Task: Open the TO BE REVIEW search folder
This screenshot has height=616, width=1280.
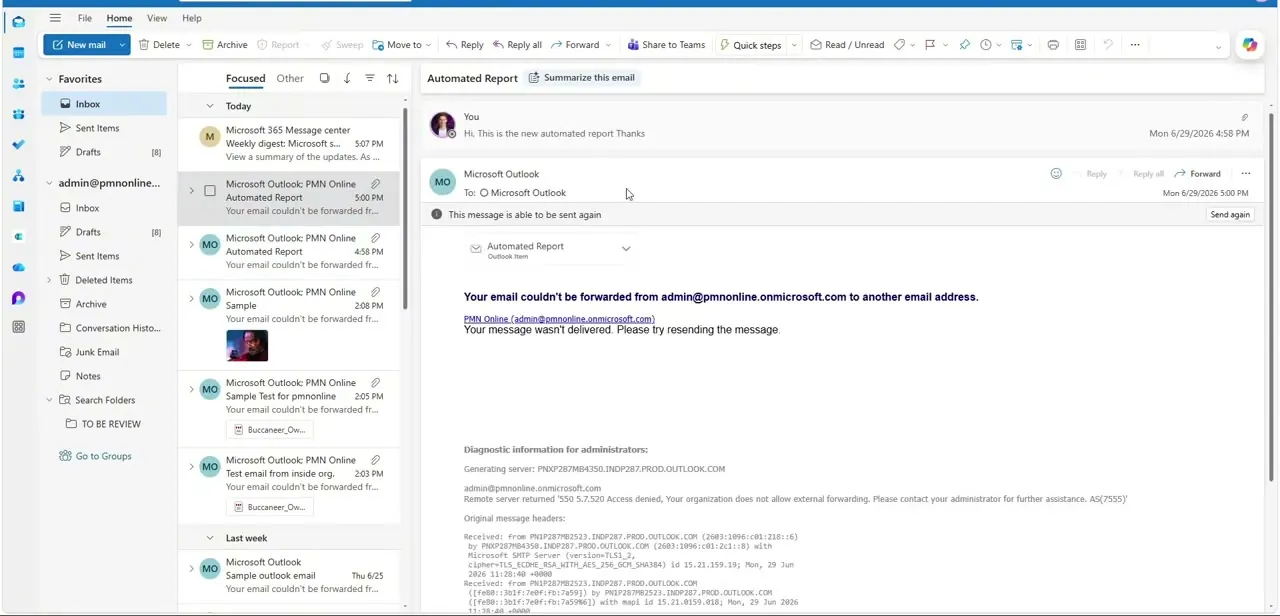Action: point(110,424)
